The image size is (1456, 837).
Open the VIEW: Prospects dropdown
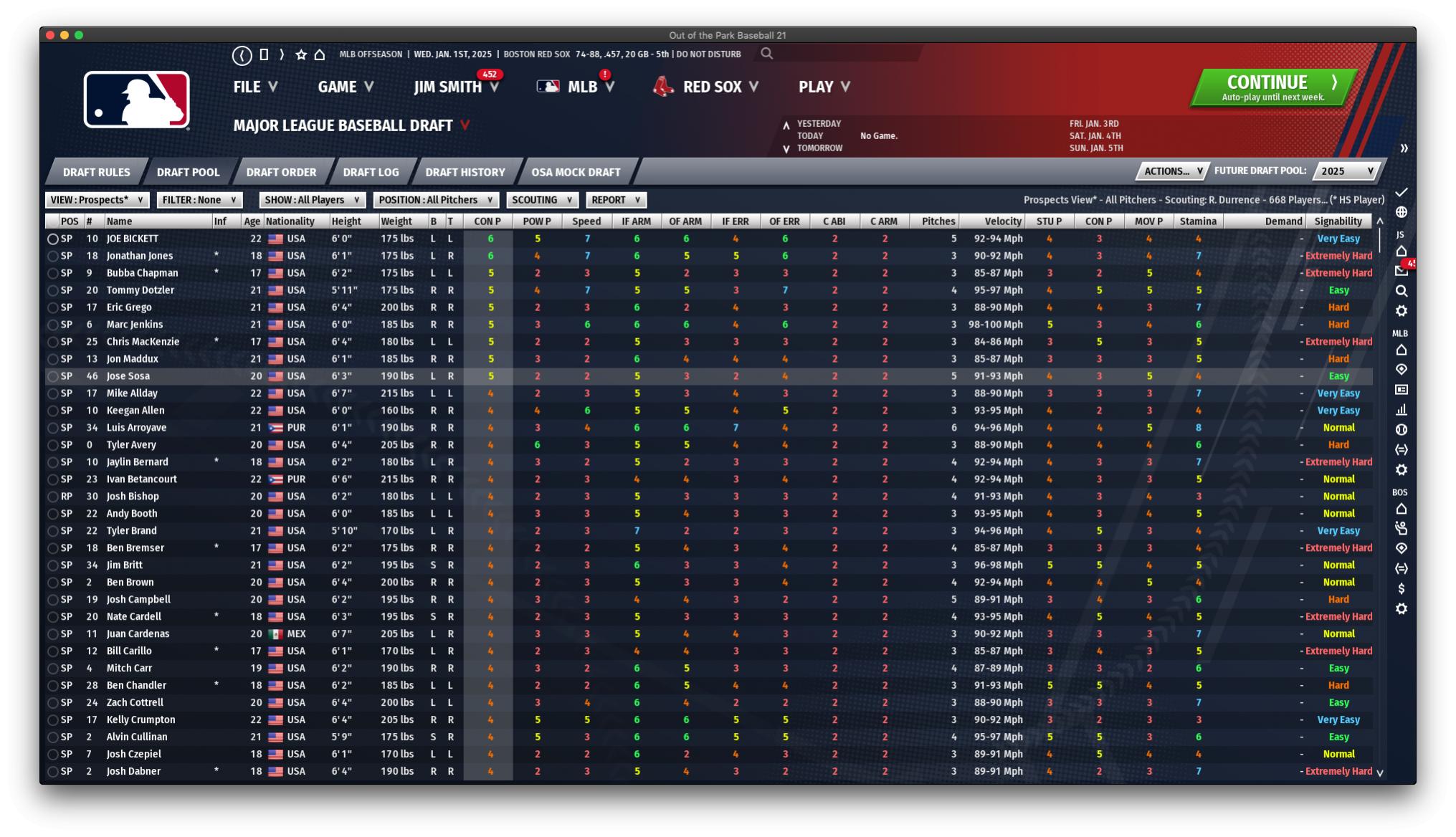(96, 200)
